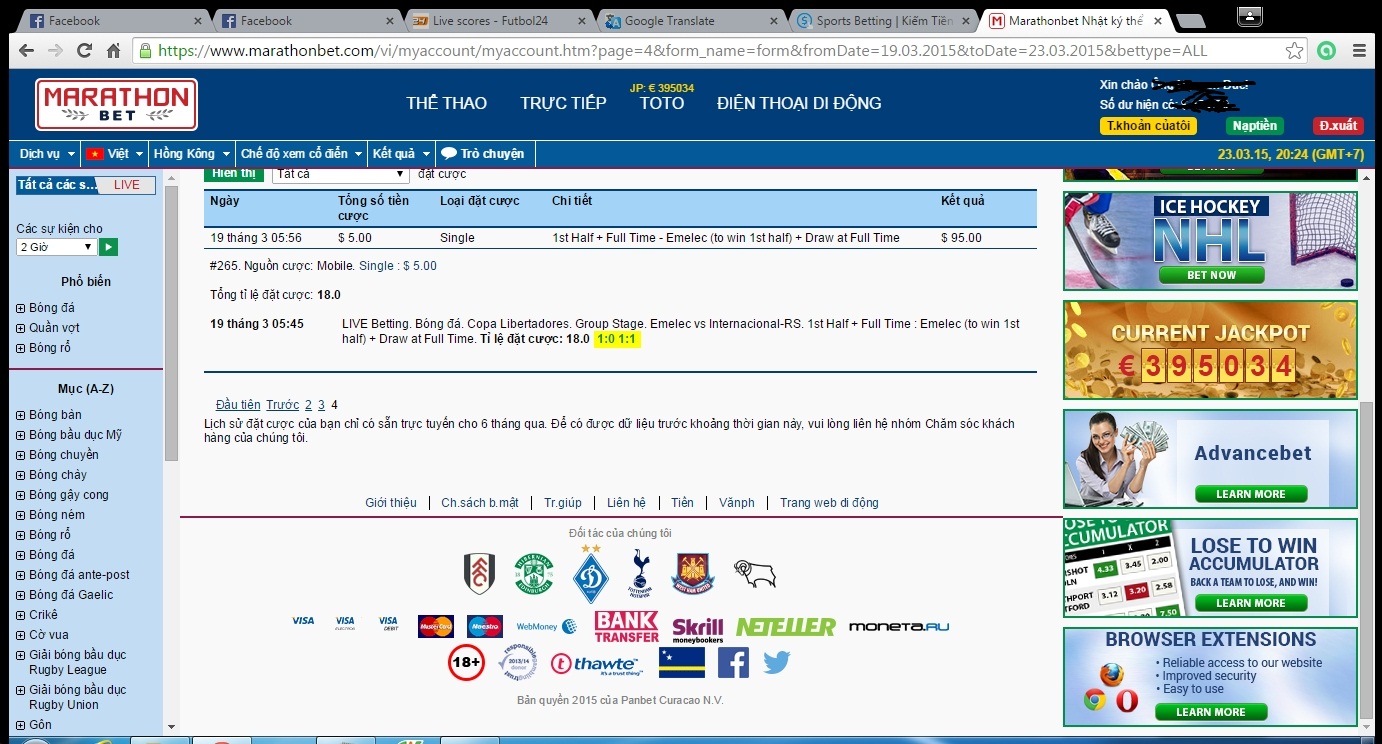Bookmark this page with the star icon
Screen dimensions: 1382x744
click(x=1295, y=51)
